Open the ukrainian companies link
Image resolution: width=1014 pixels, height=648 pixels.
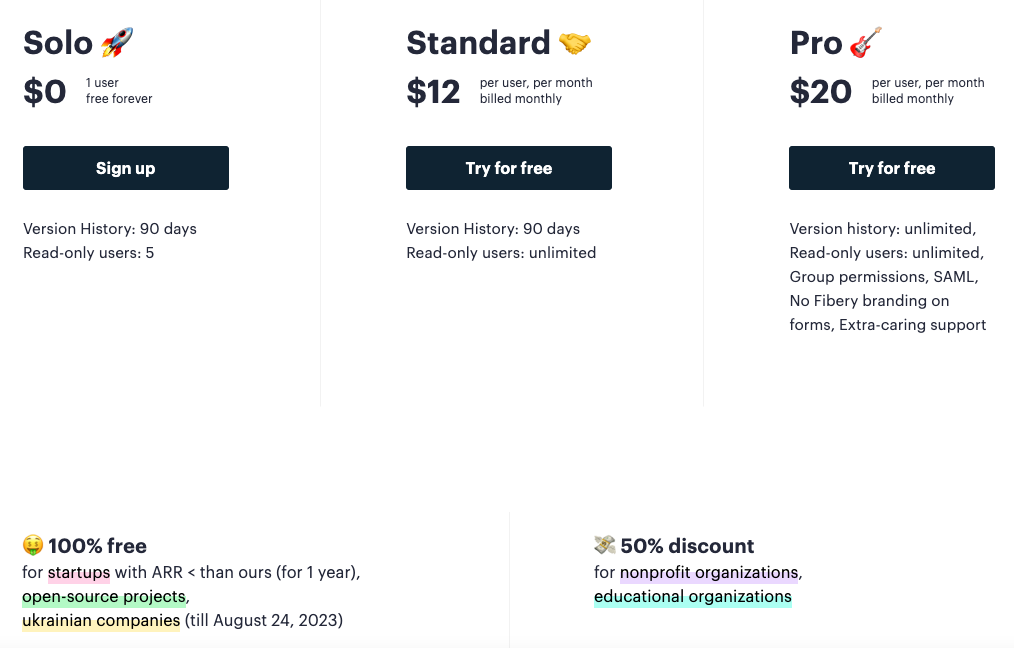(x=101, y=620)
